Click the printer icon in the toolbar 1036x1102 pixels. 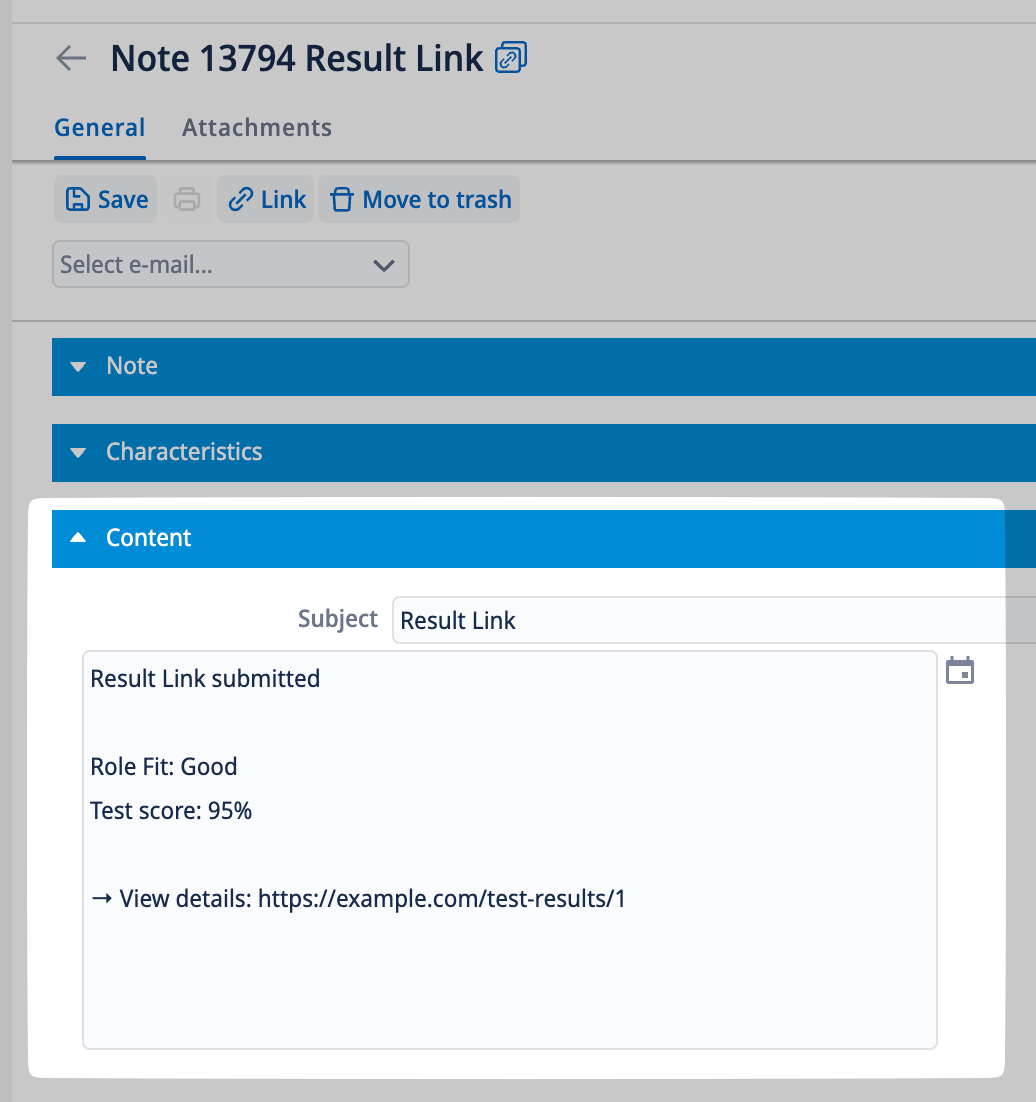click(x=187, y=200)
